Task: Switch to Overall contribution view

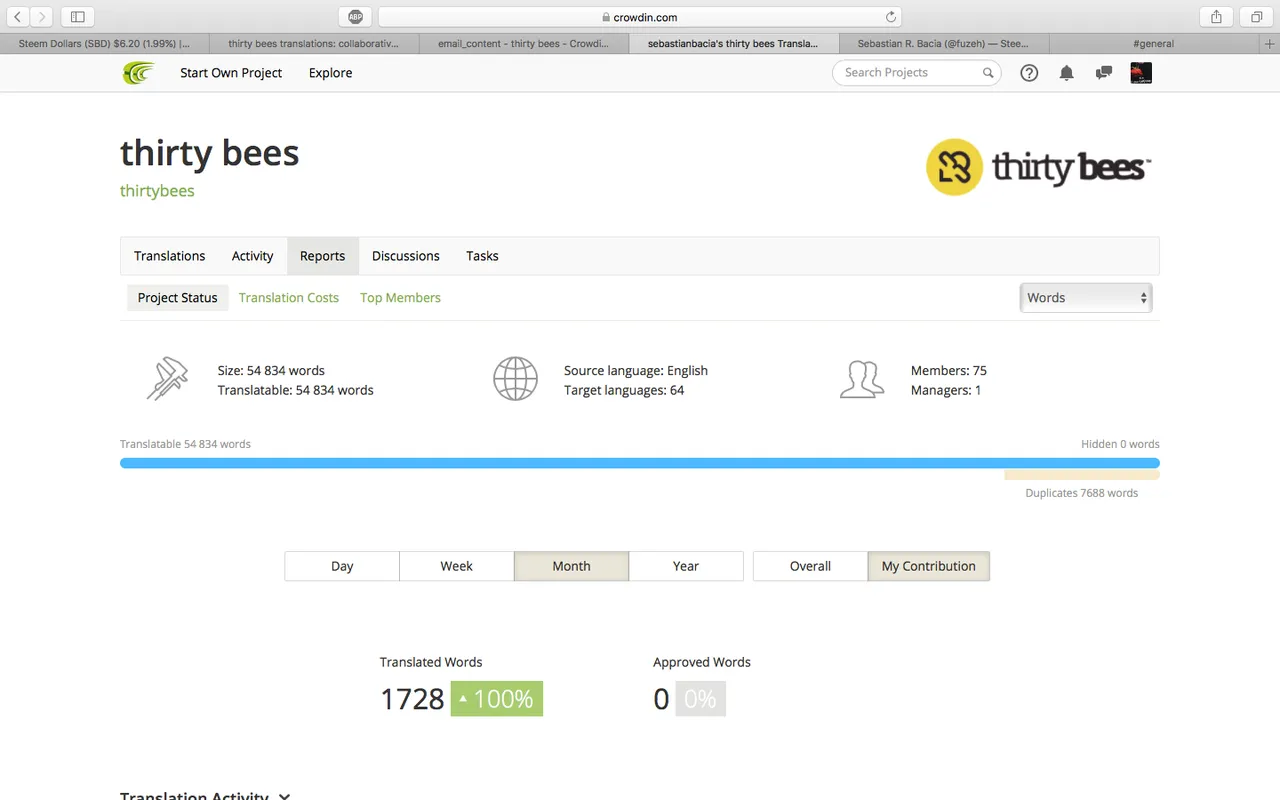Action: [x=810, y=566]
